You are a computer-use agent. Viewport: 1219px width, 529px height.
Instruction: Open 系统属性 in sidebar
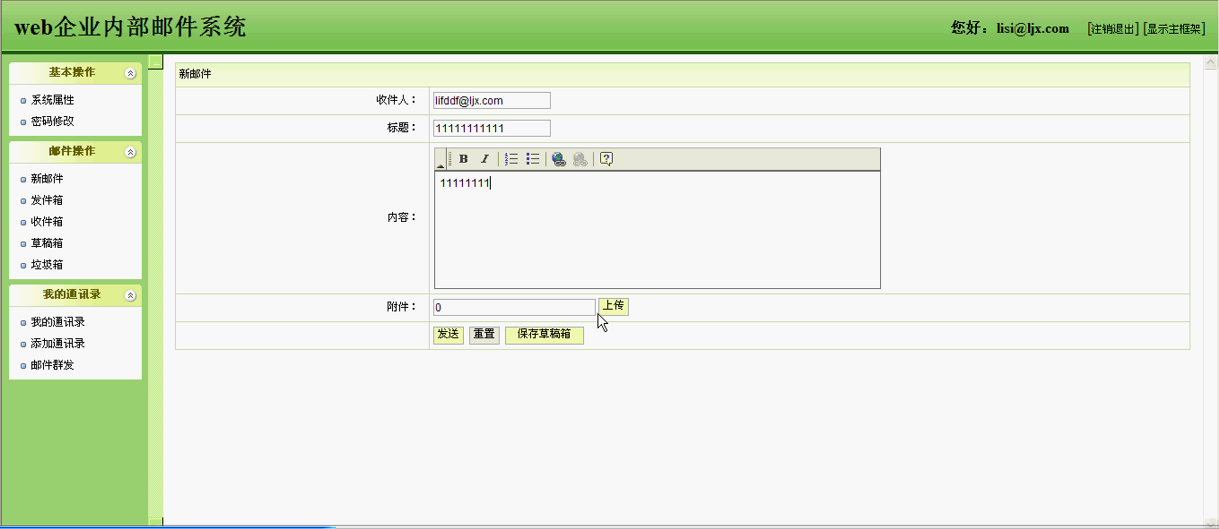pyautogui.click(x=52, y=100)
